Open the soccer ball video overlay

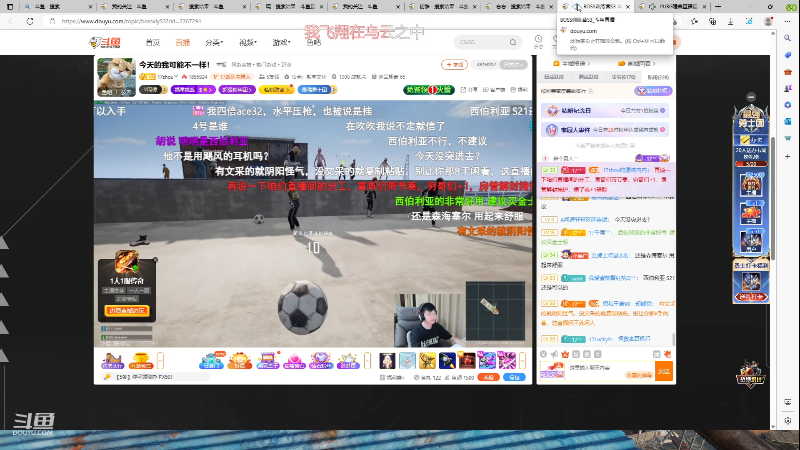point(303,307)
